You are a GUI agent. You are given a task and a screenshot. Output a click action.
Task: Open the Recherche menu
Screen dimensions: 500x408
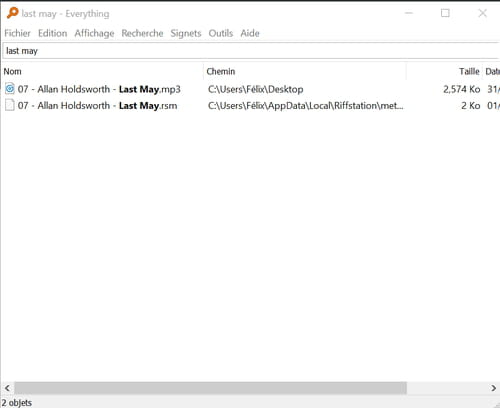point(142,33)
